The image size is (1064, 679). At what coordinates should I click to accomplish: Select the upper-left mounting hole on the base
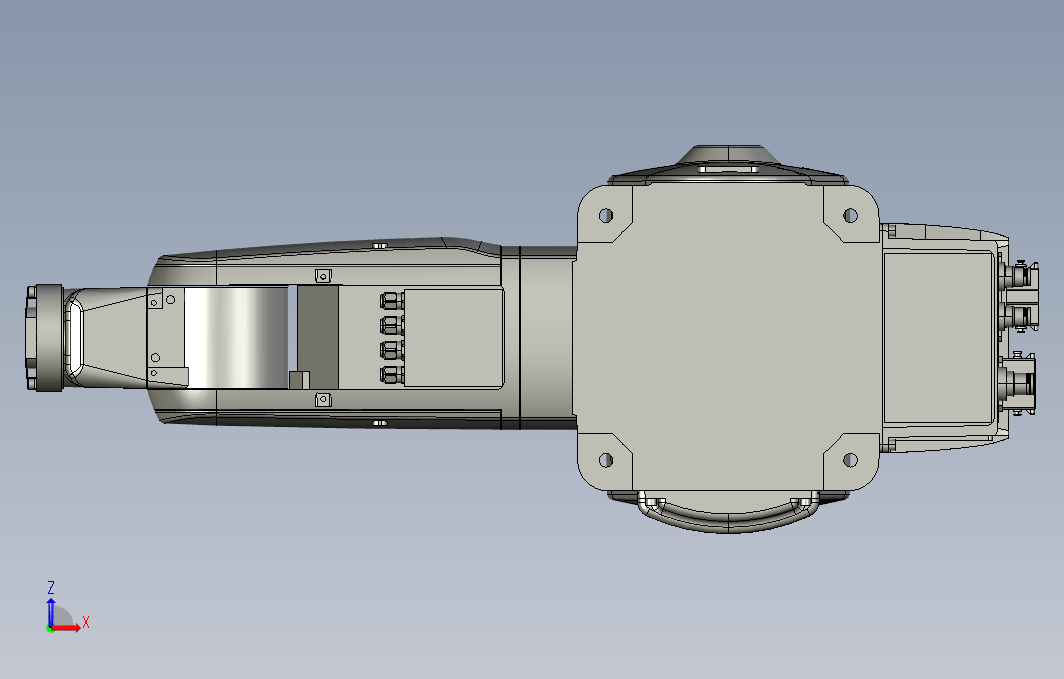coord(605,216)
